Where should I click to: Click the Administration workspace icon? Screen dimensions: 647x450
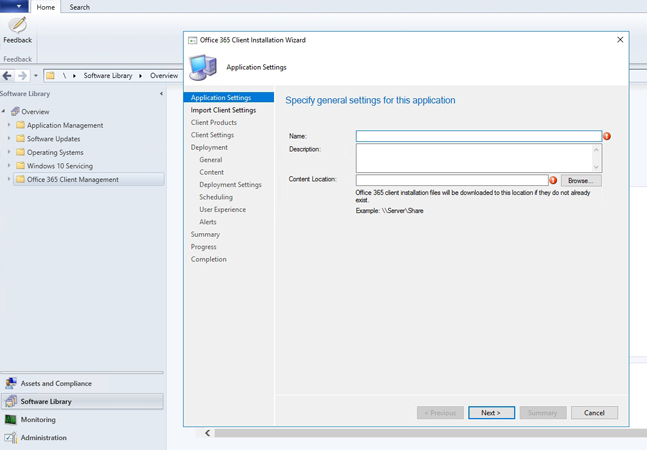[11, 438]
